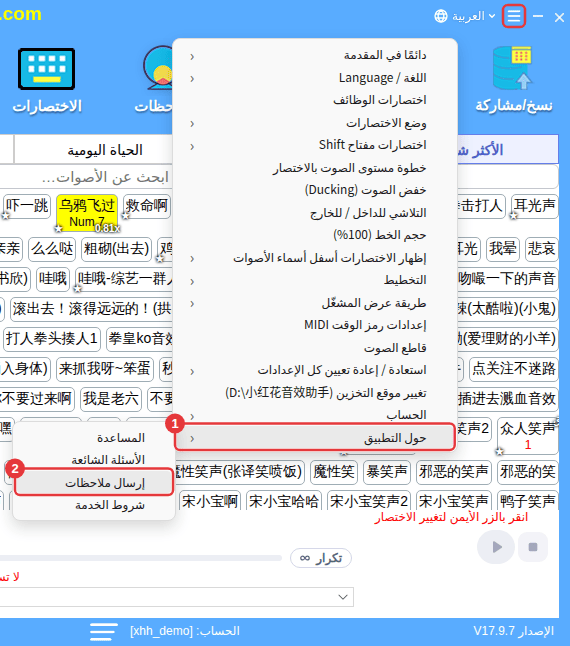Image resolution: width=570 pixels, height=646 pixels.
Task: Open the hamburger main menu icon
Action: 514,16
